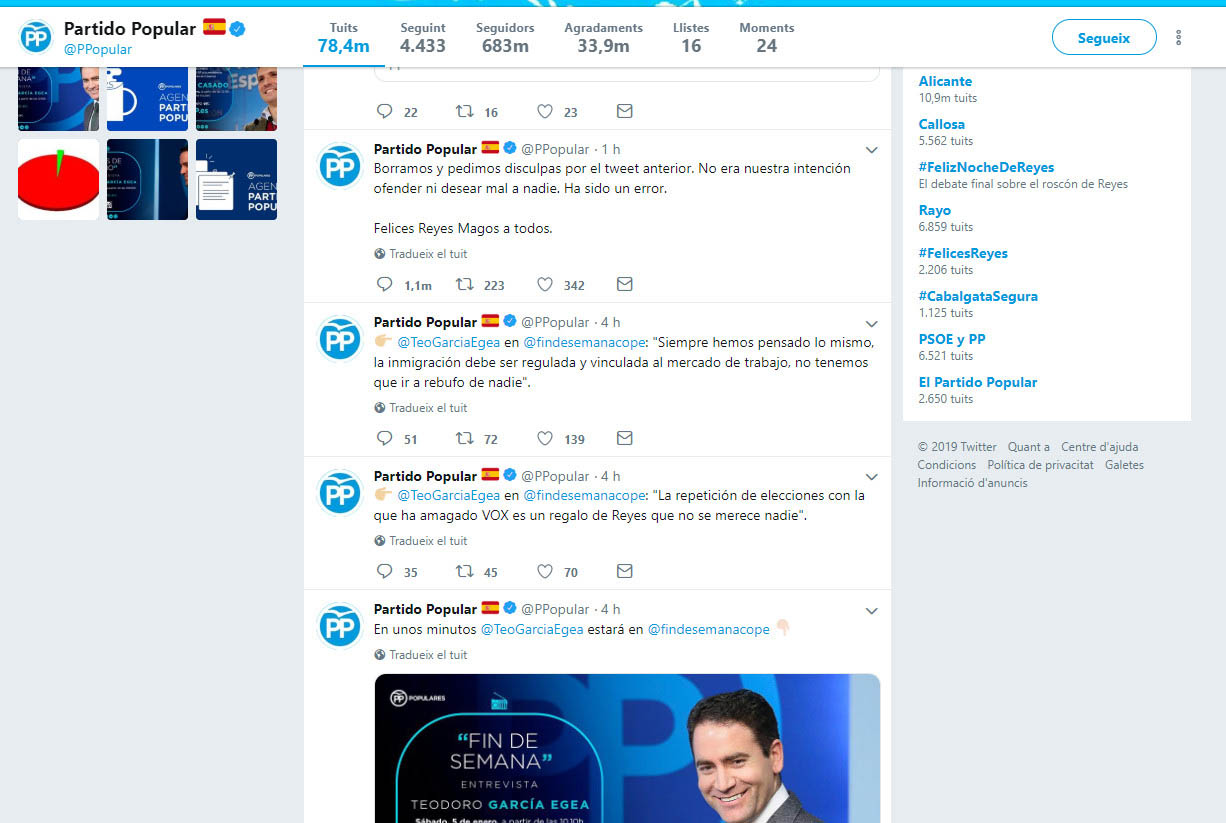Open chevron menu on the immigration tweet
Viewport: 1226px width, 823px height.
point(871,324)
